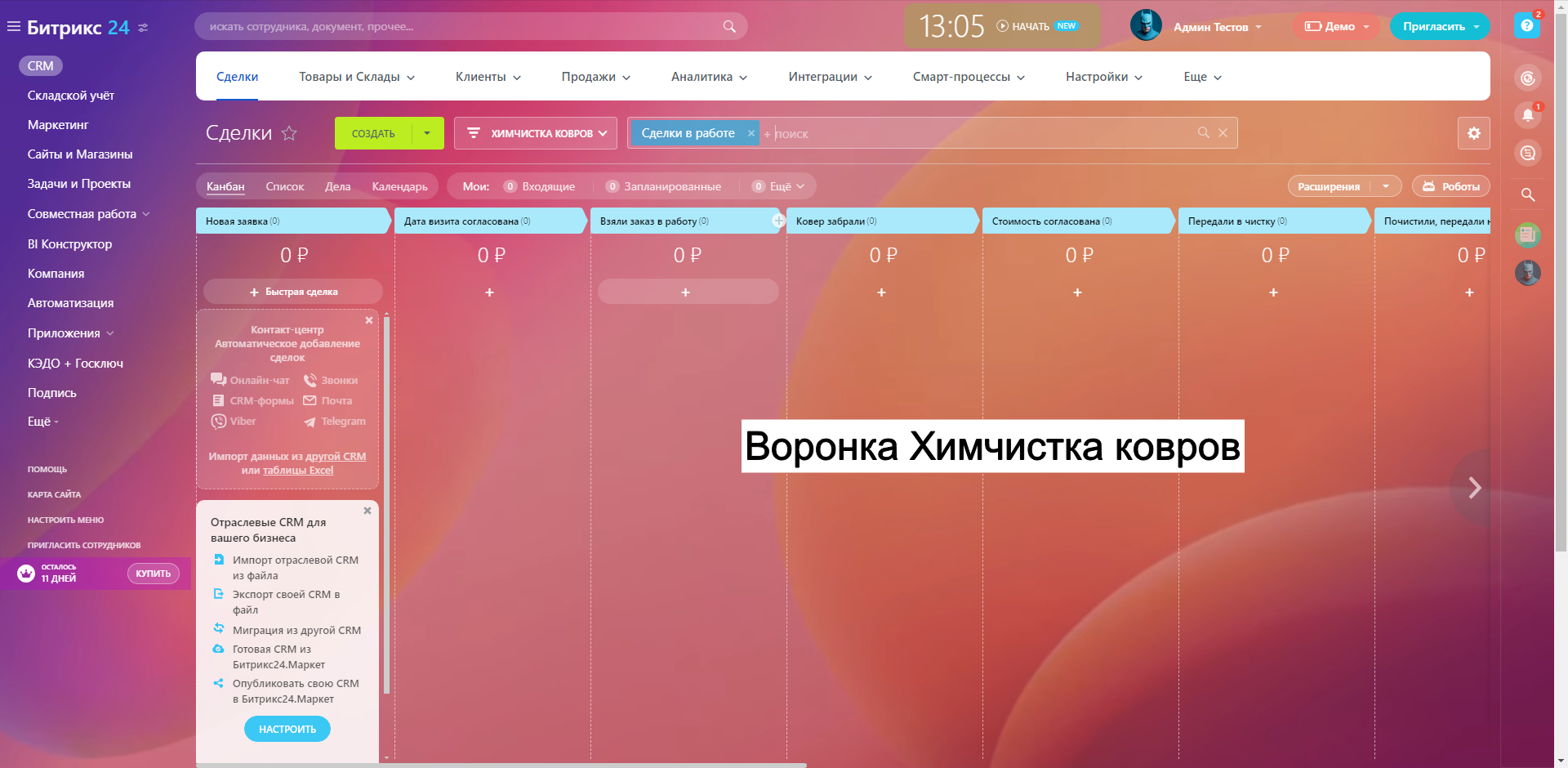Collapse the left menu with hamburger icon

[x=13, y=27]
